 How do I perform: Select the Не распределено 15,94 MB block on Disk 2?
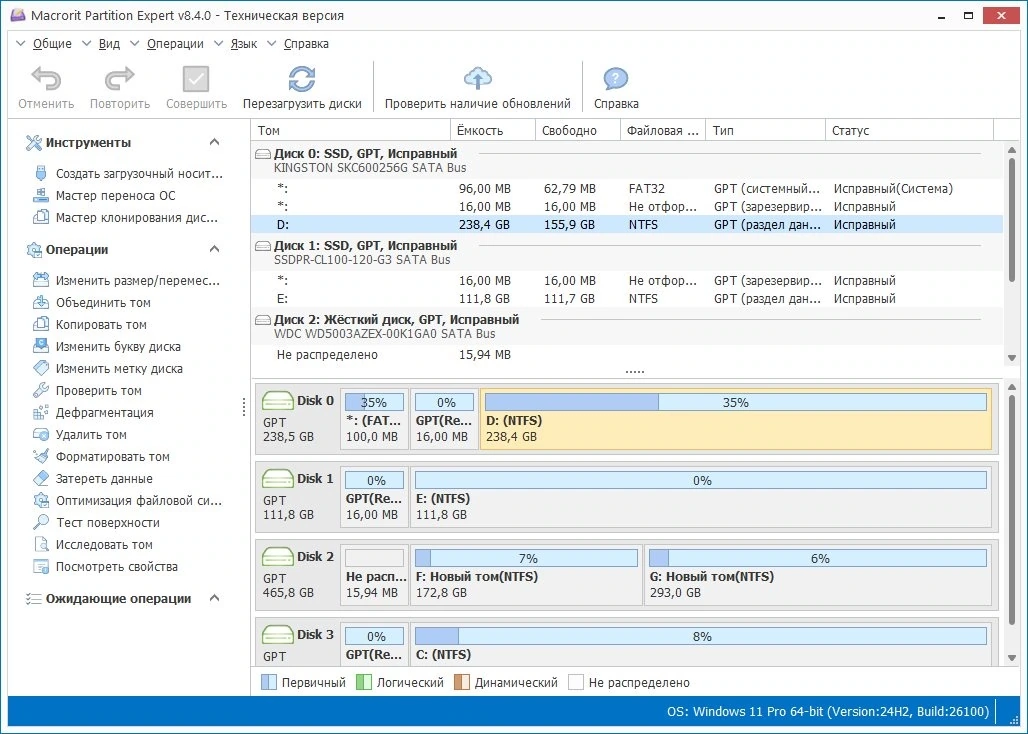374,575
